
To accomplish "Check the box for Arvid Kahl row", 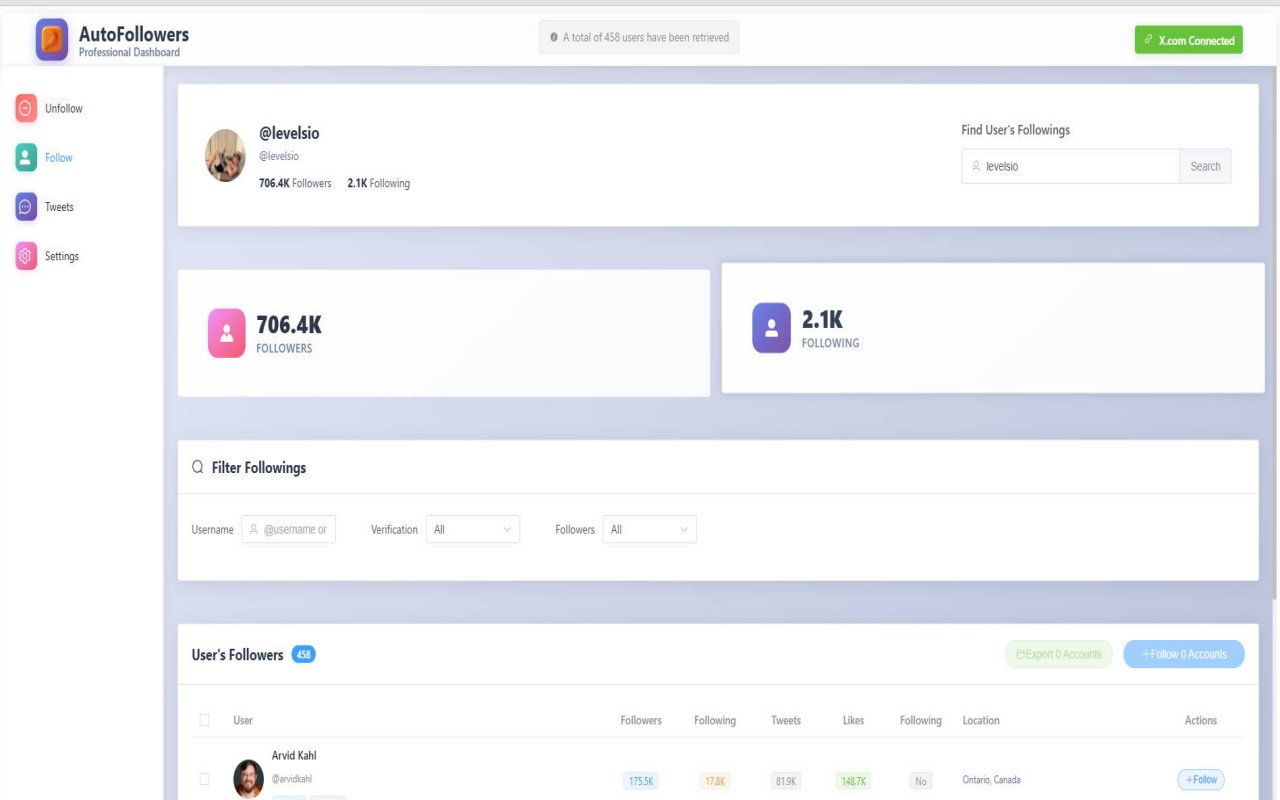I will click(205, 779).
